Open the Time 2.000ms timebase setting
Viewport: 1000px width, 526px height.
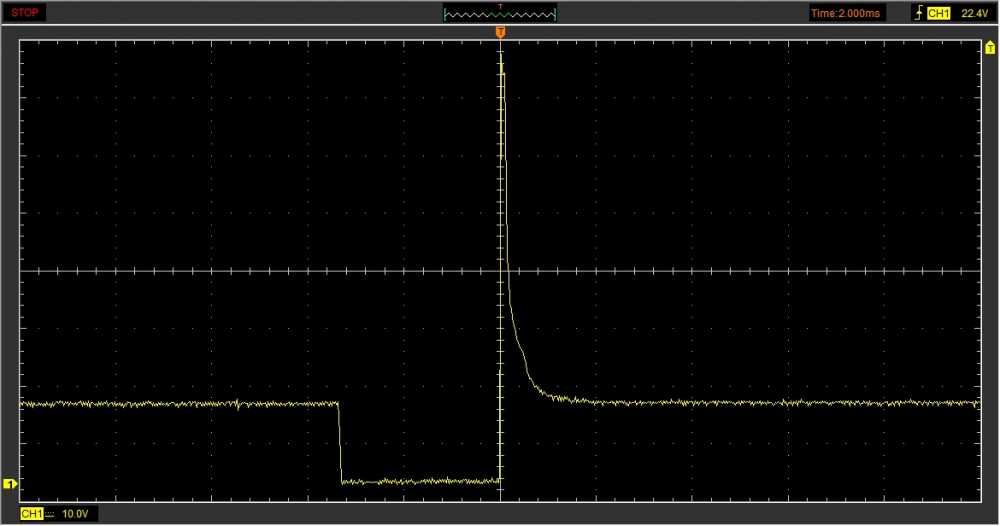(x=846, y=14)
